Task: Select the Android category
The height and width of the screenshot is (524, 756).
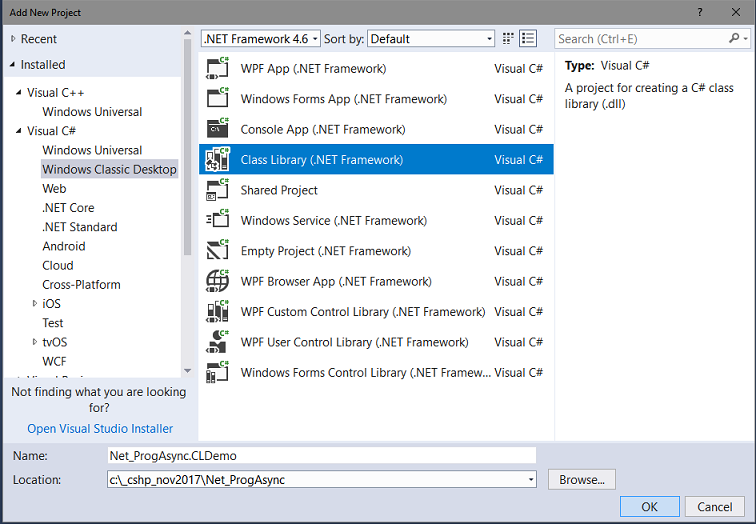Action: pyautogui.click(x=64, y=246)
